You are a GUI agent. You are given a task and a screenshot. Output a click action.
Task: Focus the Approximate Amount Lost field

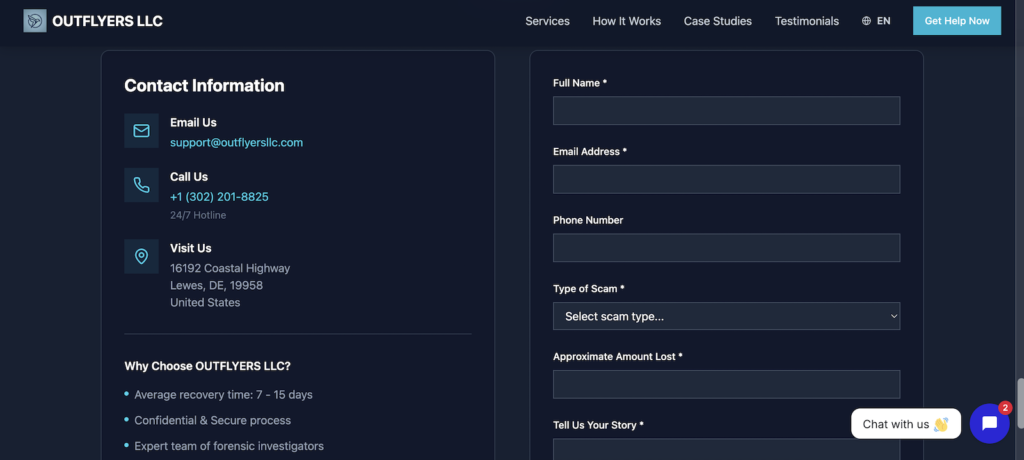coord(726,384)
